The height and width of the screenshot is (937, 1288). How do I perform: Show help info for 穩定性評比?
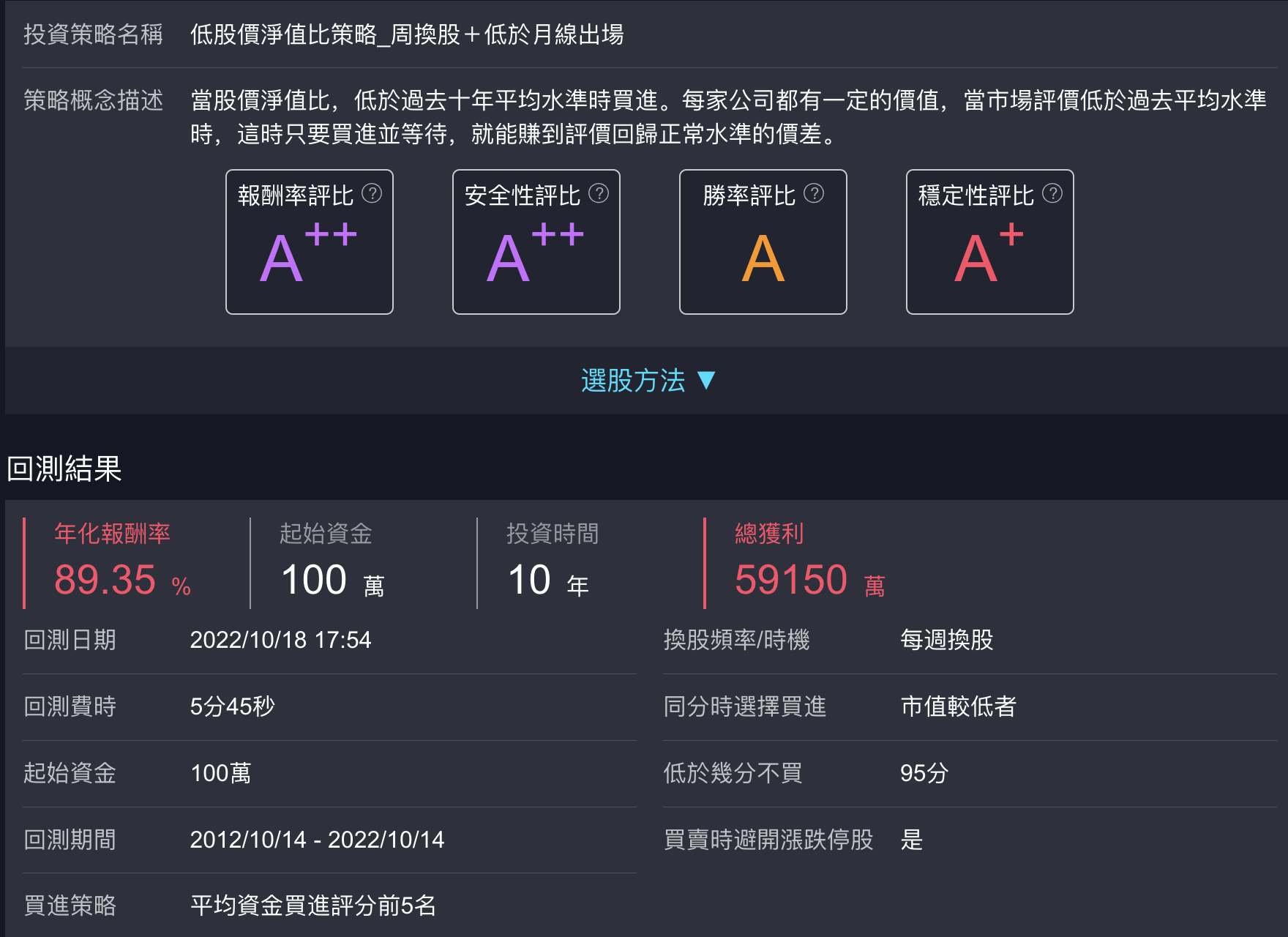point(1052,193)
